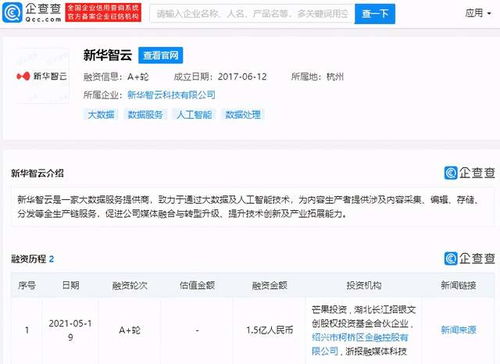Click the 2021-05-19 date cell

(x=70, y=330)
